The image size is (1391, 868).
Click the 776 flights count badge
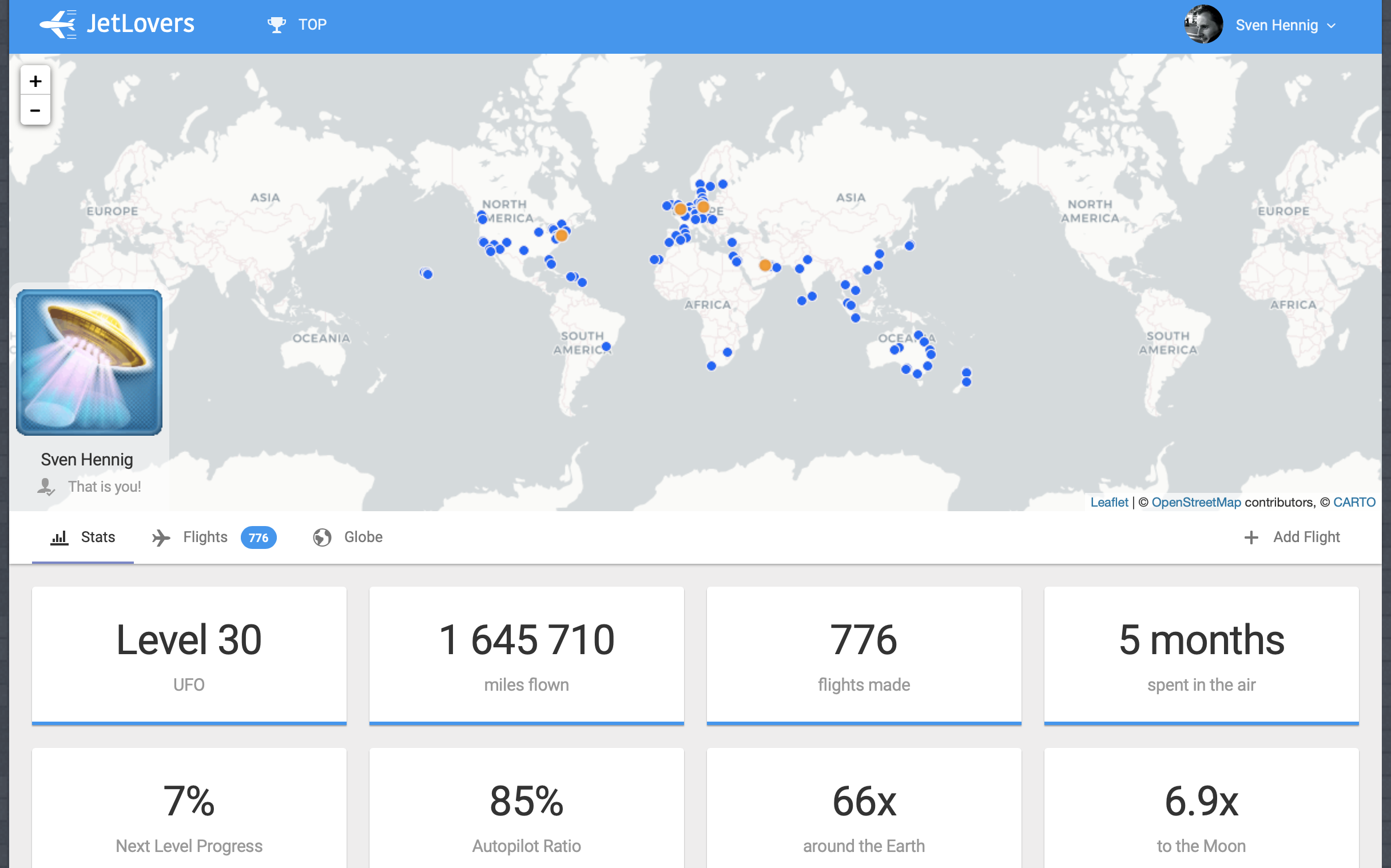(x=259, y=537)
